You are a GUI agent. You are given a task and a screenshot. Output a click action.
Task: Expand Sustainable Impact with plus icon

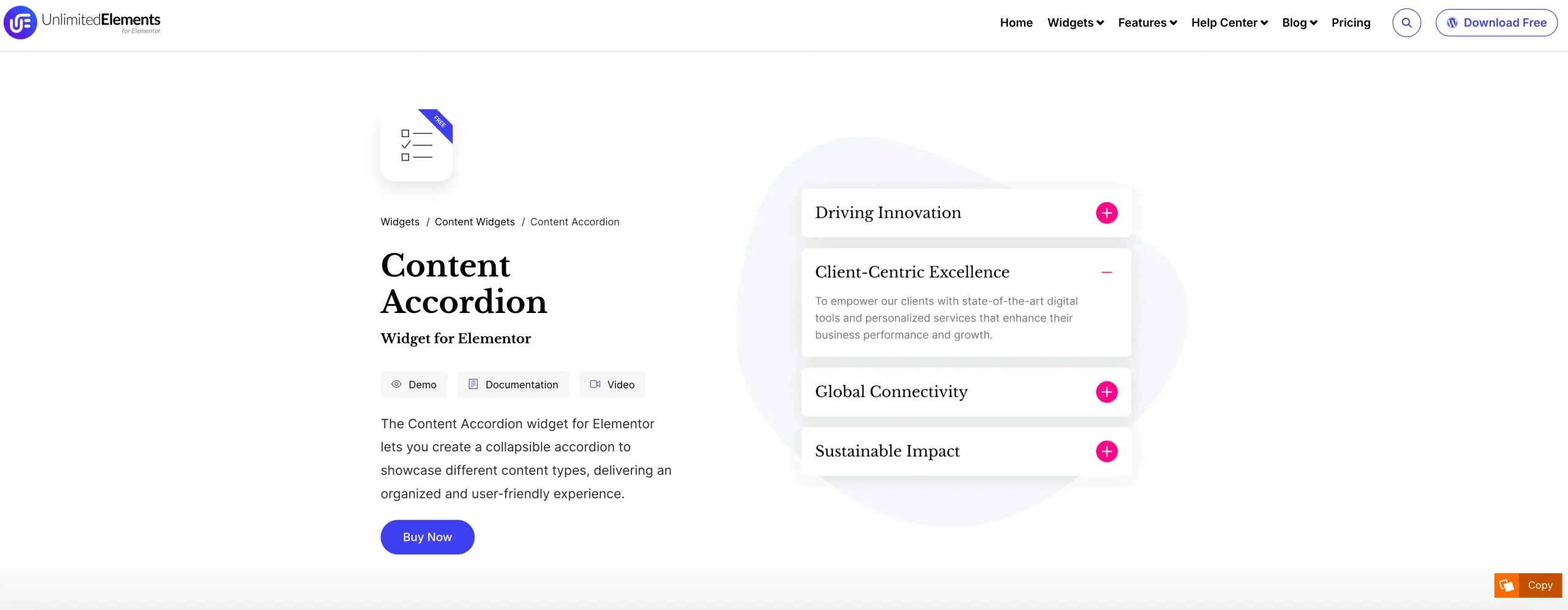[1106, 451]
